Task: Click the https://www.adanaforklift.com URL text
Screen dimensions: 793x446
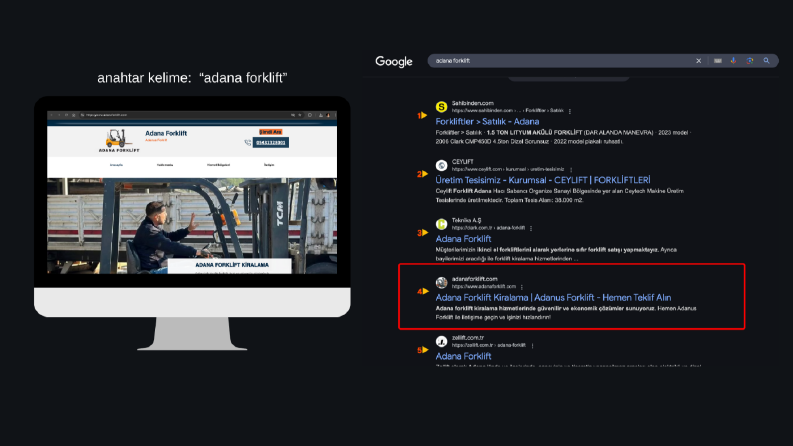Action: [x=483, y=286]
